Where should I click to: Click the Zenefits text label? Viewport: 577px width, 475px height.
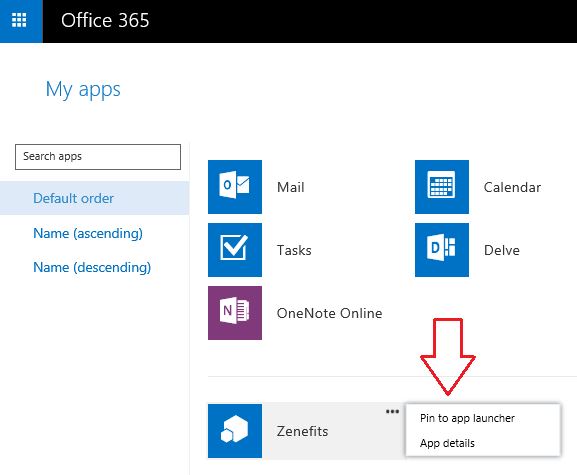click(302, 431)
